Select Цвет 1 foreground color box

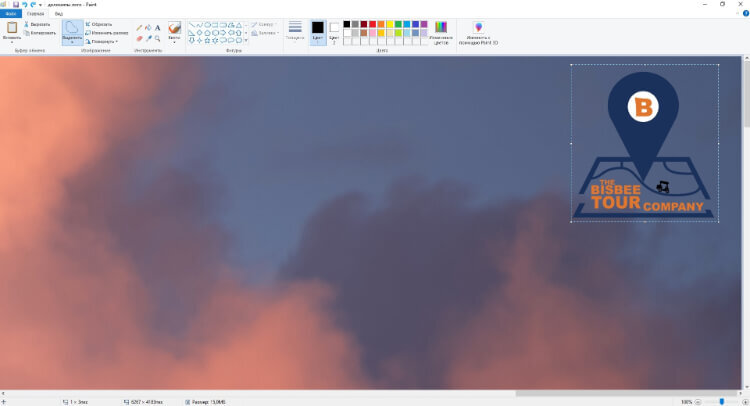click(x=318, y=33)
